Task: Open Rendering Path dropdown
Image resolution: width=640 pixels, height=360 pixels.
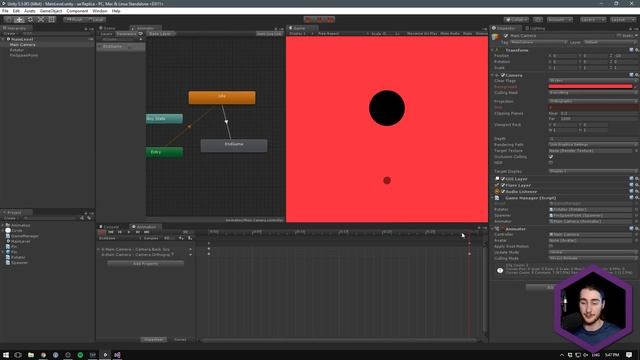Action: (593, 144)
